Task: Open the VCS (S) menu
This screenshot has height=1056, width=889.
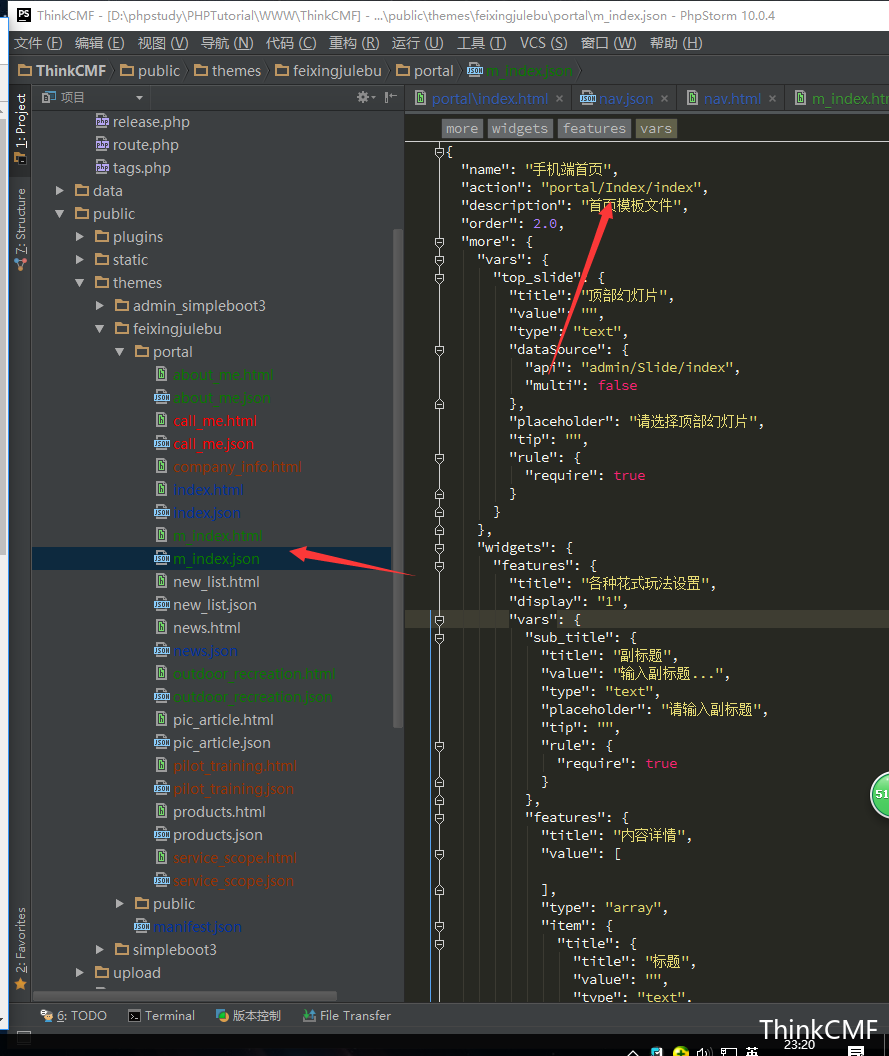Action: (544, 43)
